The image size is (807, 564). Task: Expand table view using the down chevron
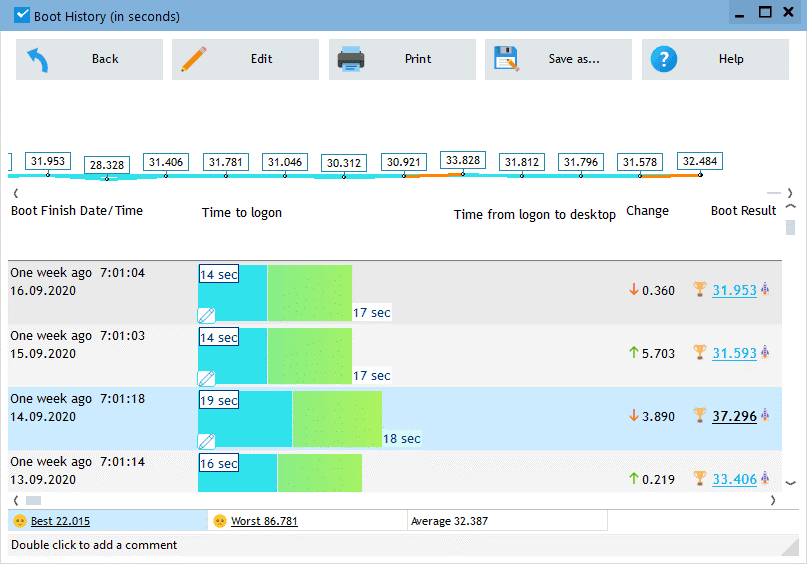791,483
